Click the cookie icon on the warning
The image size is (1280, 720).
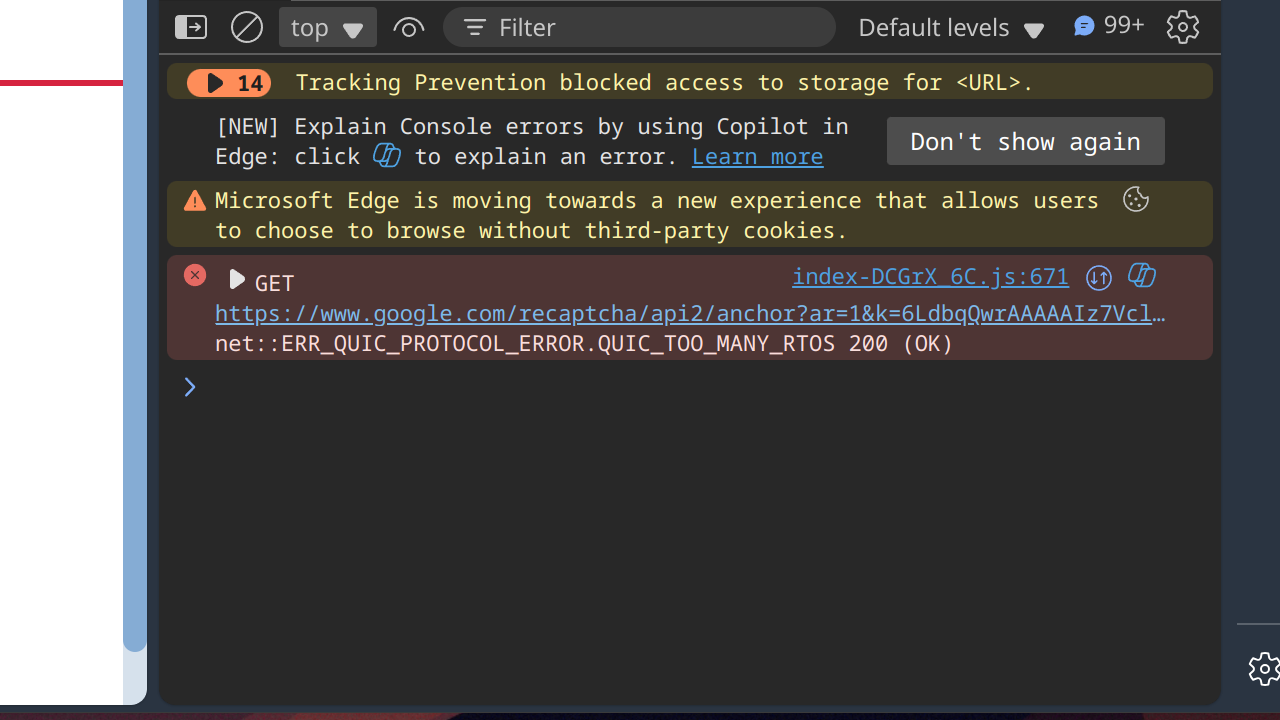coord(1135,200)
